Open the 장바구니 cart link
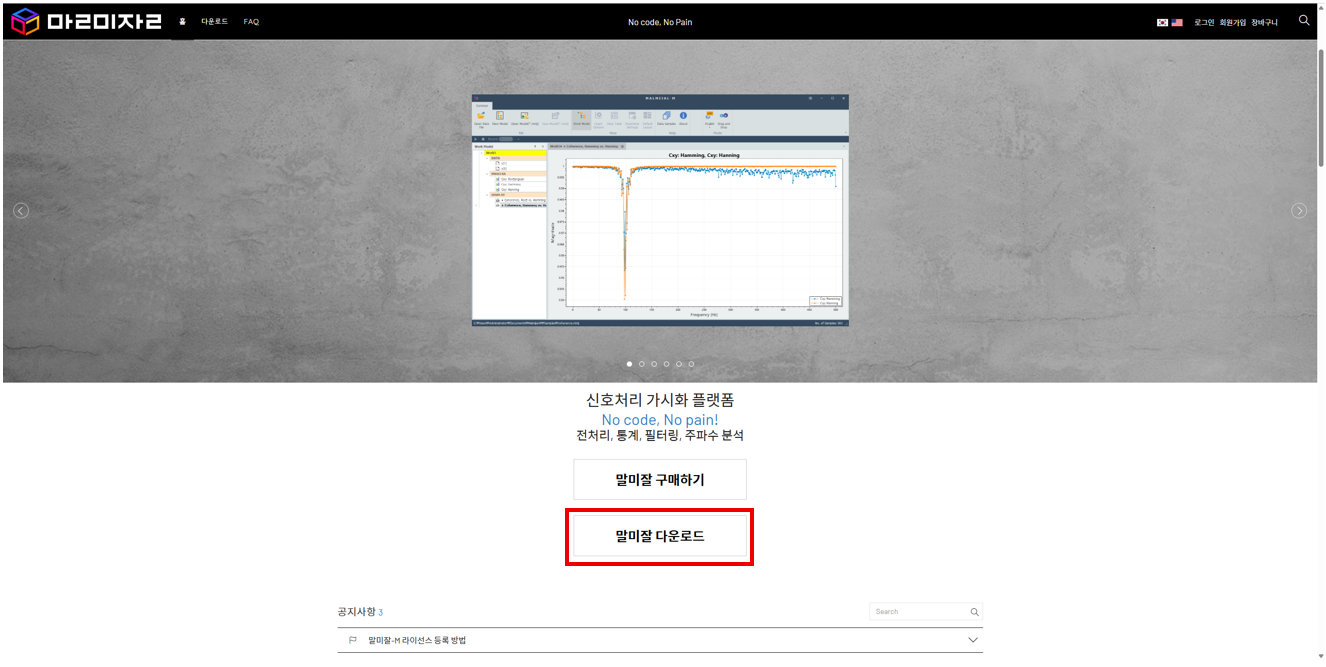The image size is (1326, 667). [1264, 22]
